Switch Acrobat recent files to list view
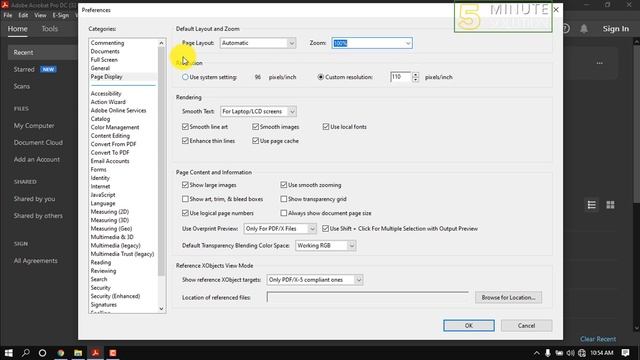This screenshot has height=360, width=640. 591,205
